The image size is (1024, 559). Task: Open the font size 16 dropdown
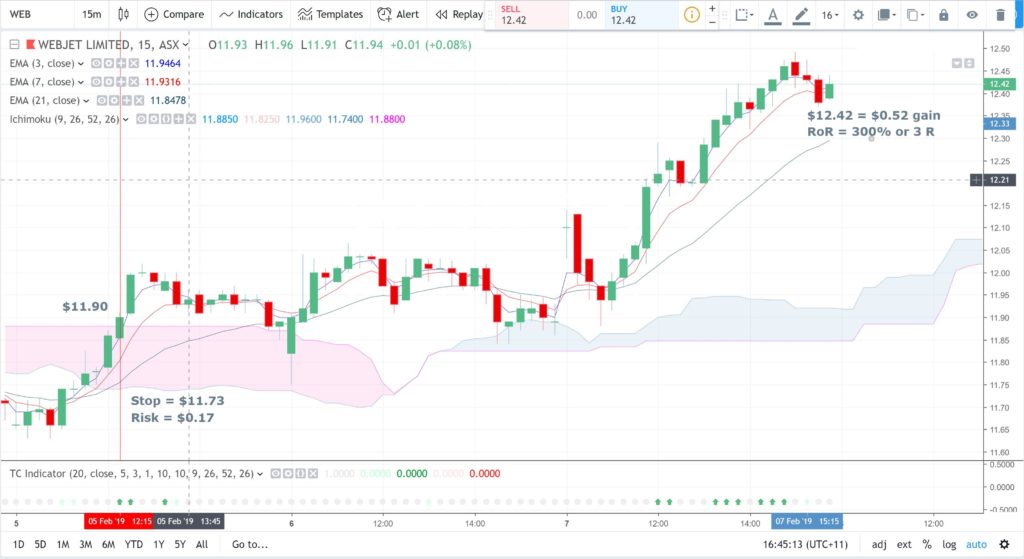pyautogui.click(x=830, y=15)
